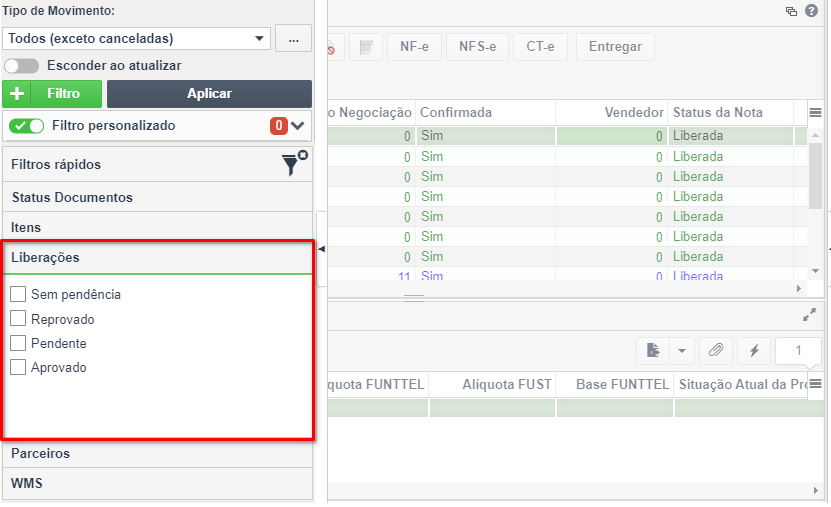The height and width of the screenshot is (507, 831).
Task: Open grid column options menu icon
Action: click(816, 112)
